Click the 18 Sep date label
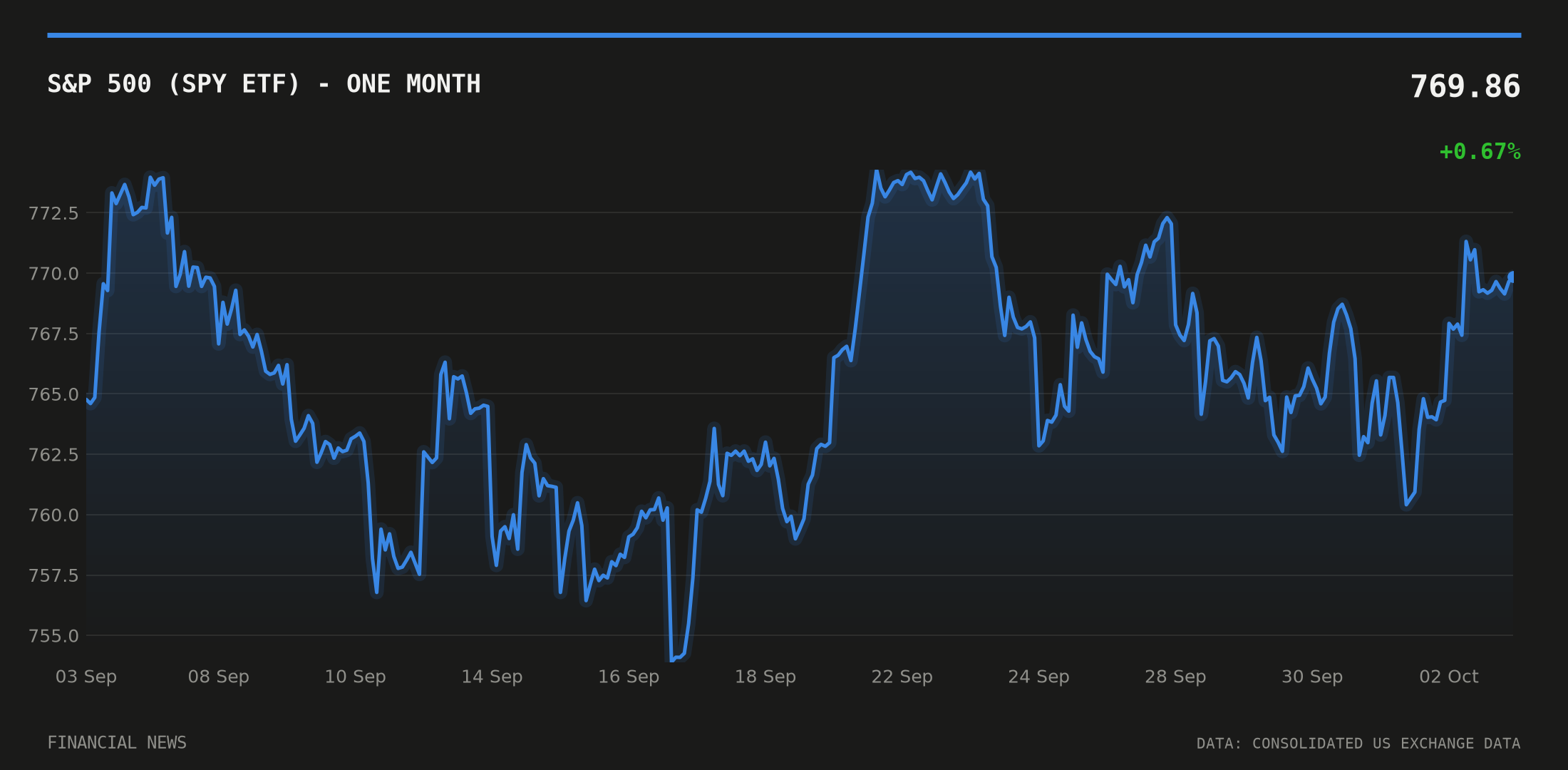Image resolution: width=1568 pixels, height=770 pixels. (765, 677)
